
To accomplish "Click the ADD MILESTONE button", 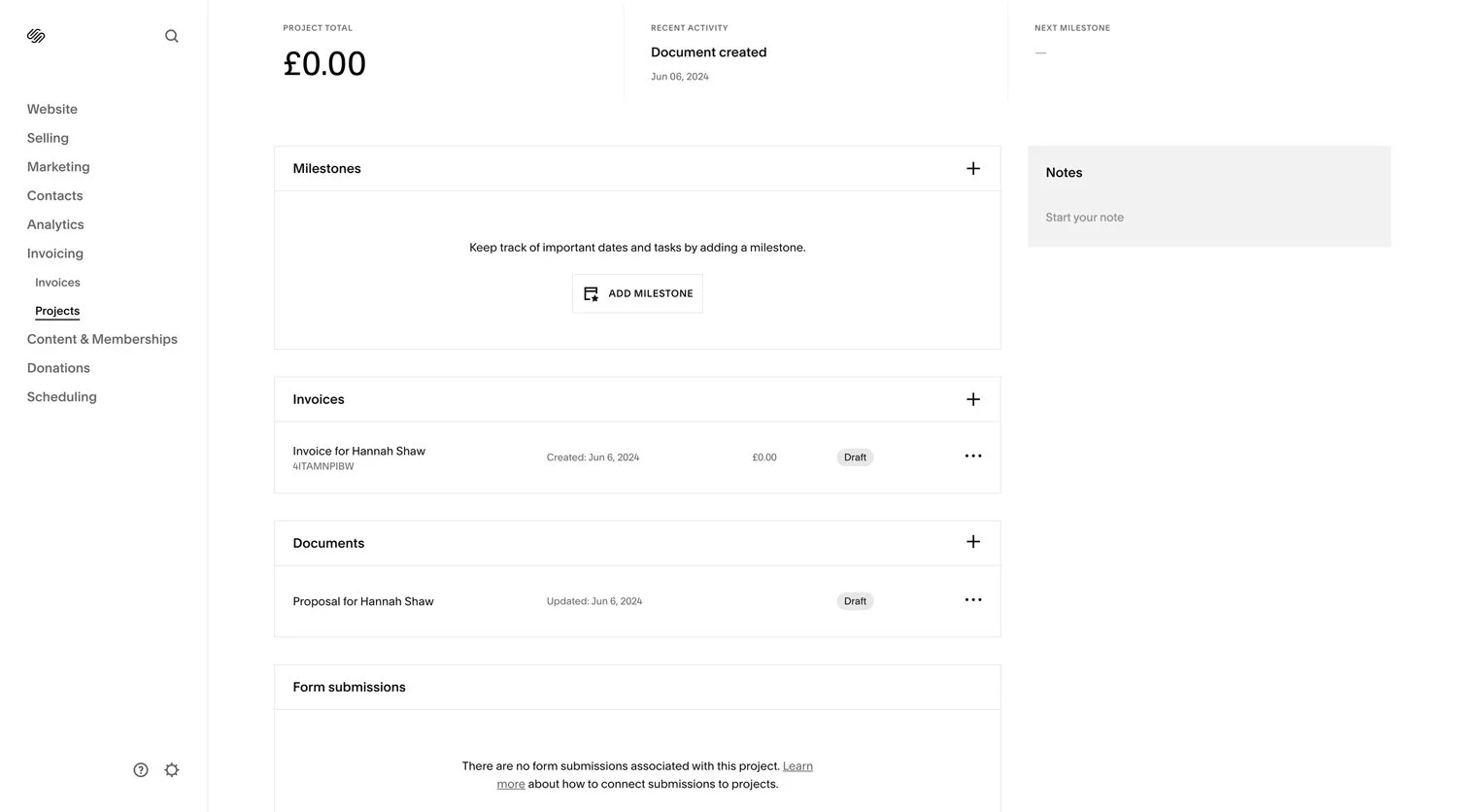I will point(637,293).
